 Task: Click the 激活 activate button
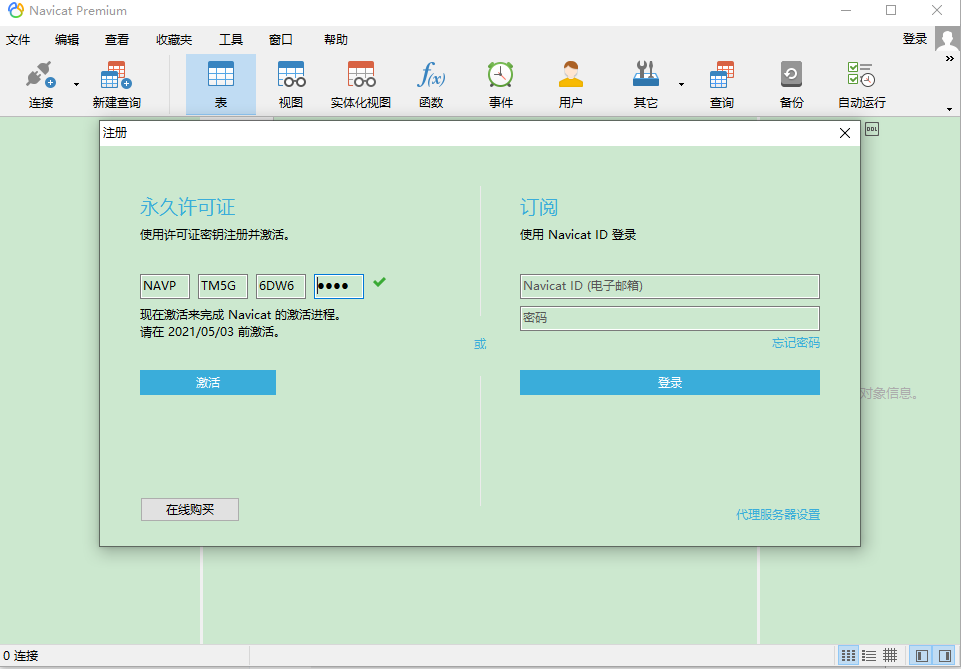point(208,382)
